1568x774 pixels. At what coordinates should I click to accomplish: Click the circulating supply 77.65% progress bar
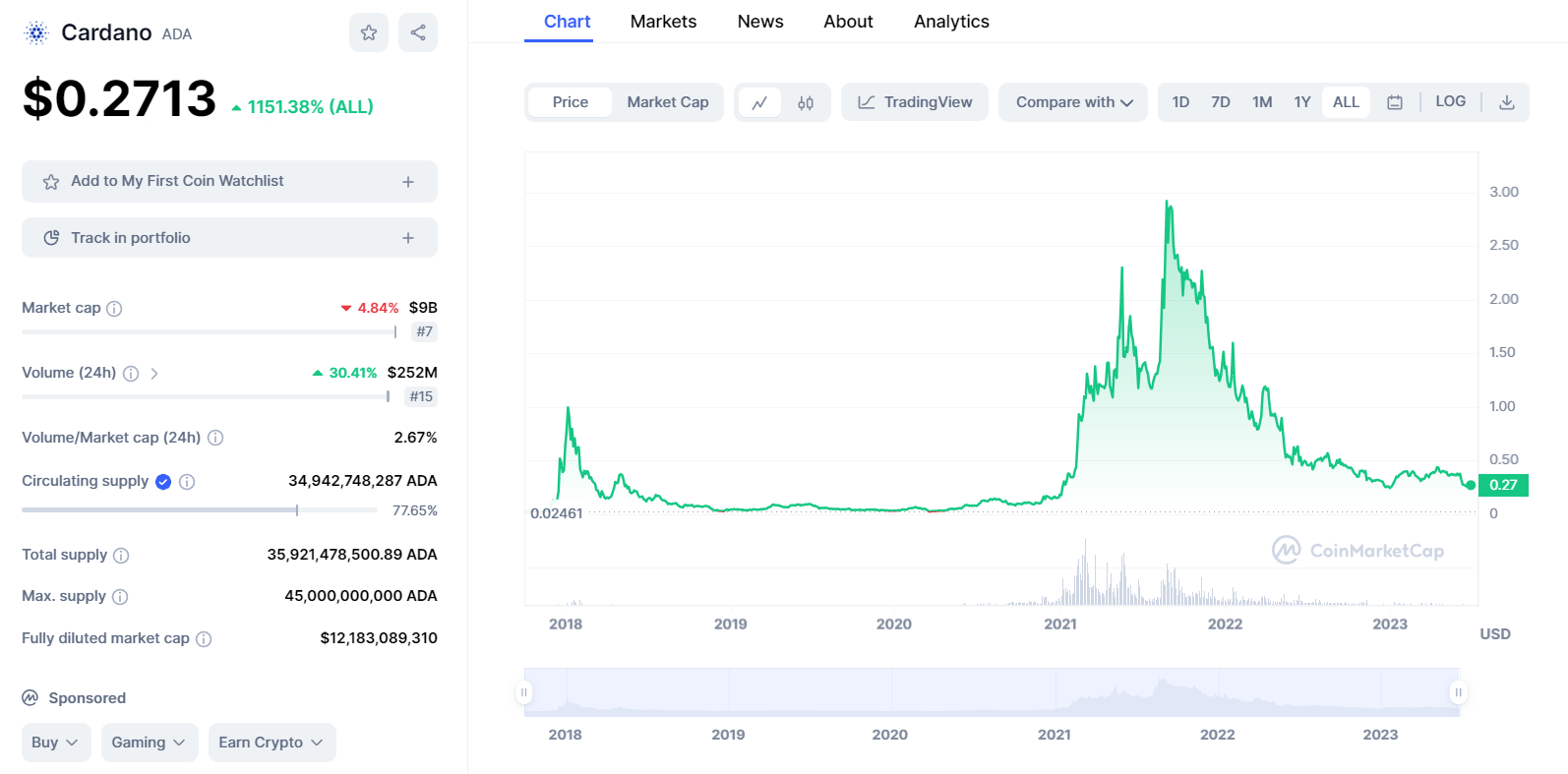point(200,510)
